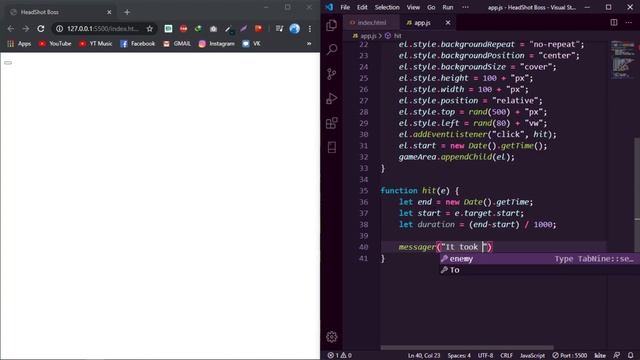The image size is (640, 360).
Task: Open the notifications bell in status bar
Action: click(631, 356)
